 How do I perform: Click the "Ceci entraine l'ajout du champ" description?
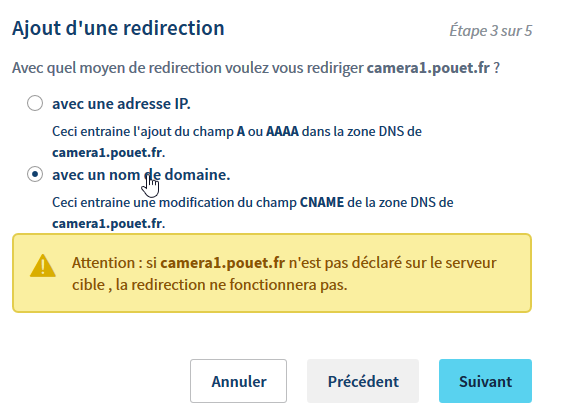click(x=143, y=131)
